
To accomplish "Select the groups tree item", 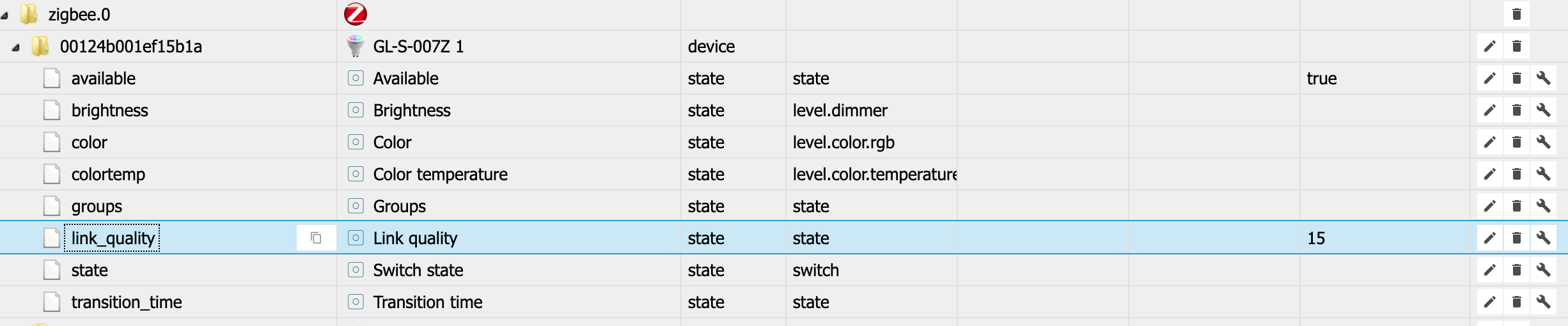I will point(97,206).
